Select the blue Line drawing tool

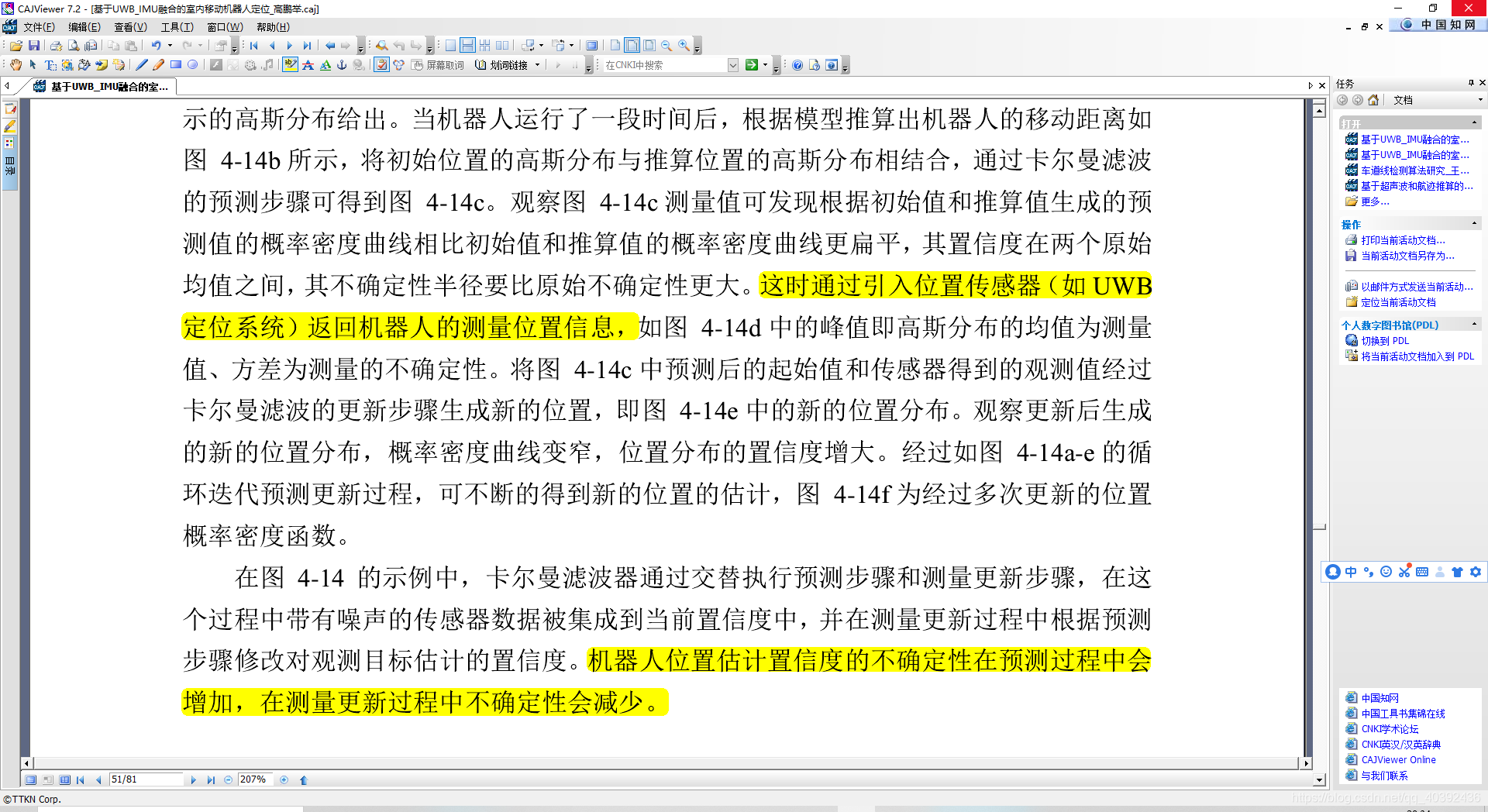coord(142,65)
